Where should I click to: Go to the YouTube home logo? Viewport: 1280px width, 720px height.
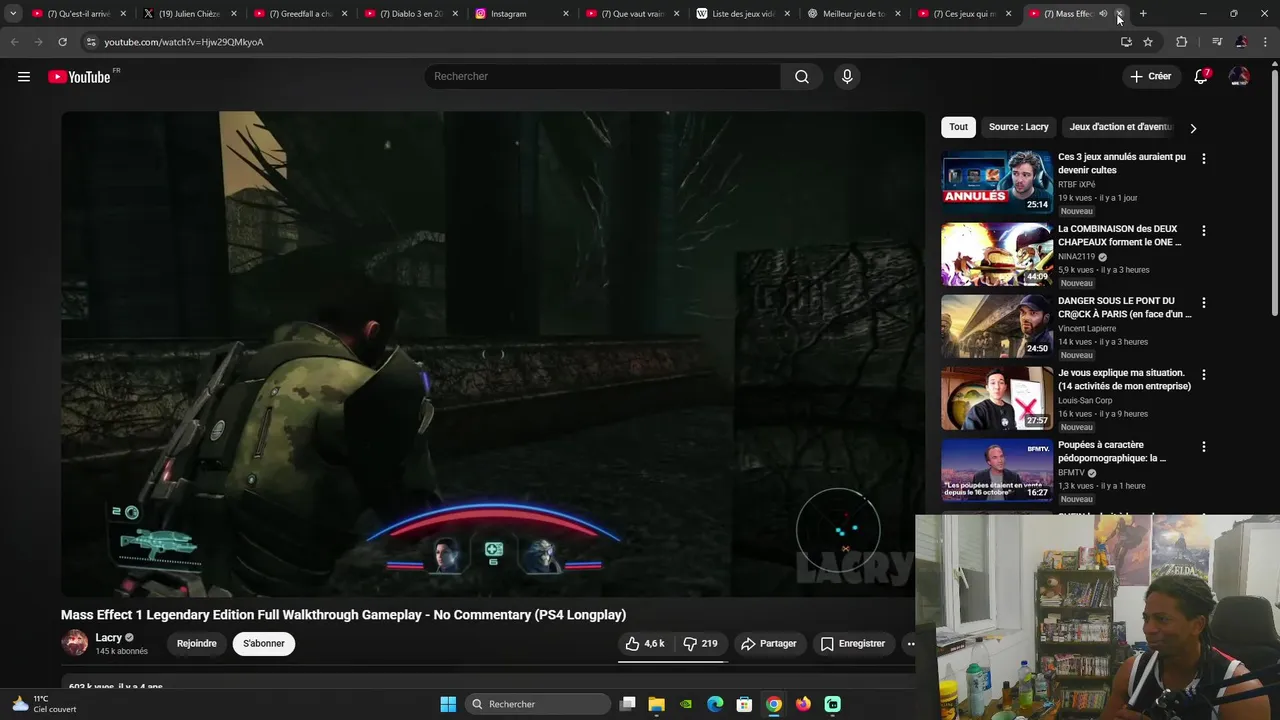(x=79, y=77)
